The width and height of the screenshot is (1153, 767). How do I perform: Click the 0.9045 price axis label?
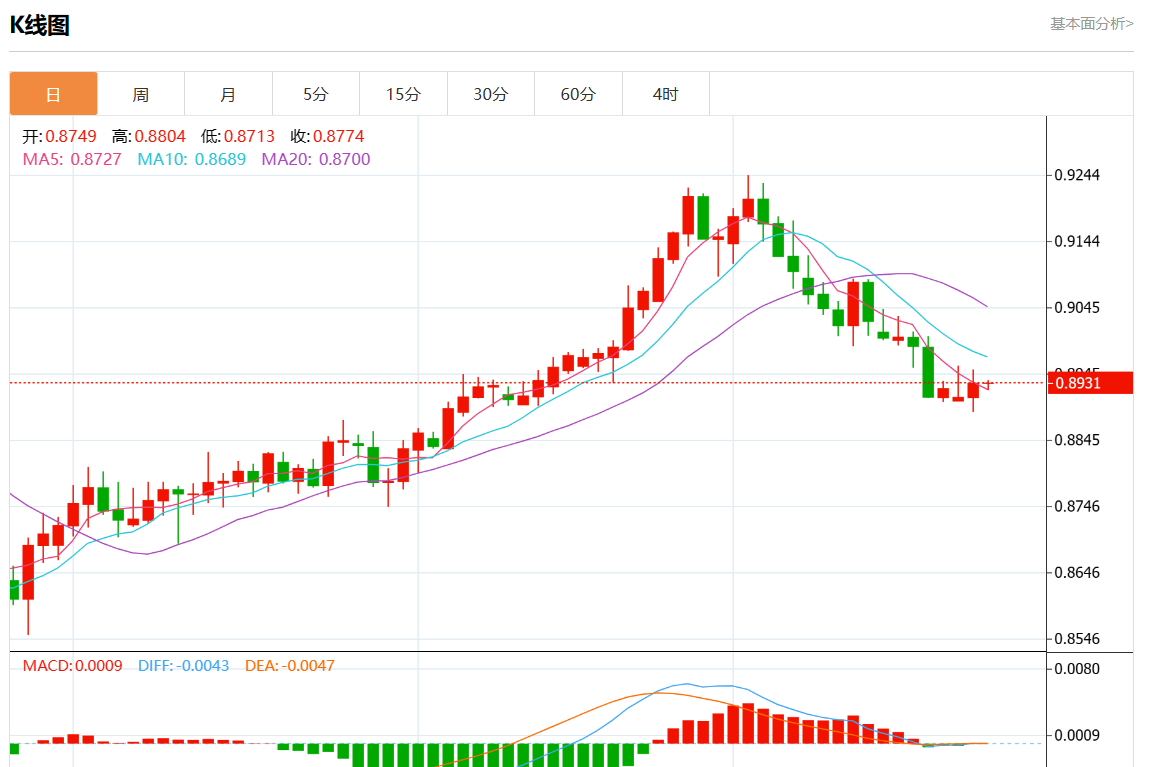1077,307
